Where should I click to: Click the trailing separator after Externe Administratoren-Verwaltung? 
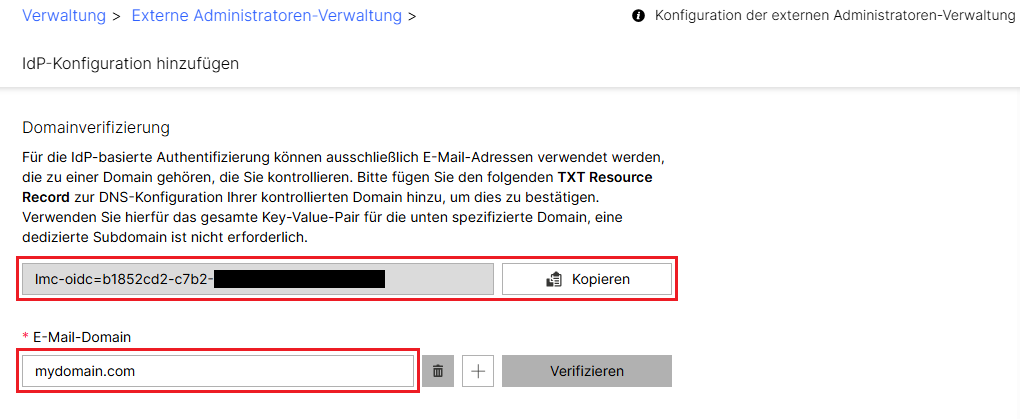point(414,16)
